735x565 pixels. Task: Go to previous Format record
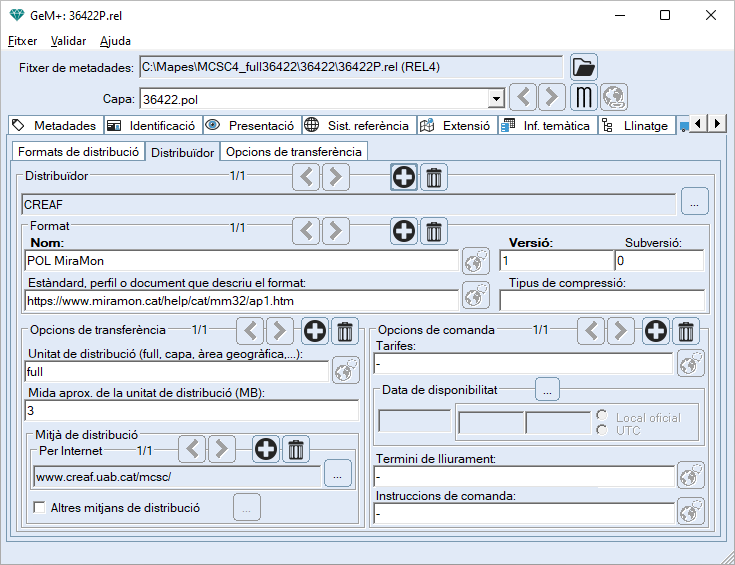[x=307, y=231]
